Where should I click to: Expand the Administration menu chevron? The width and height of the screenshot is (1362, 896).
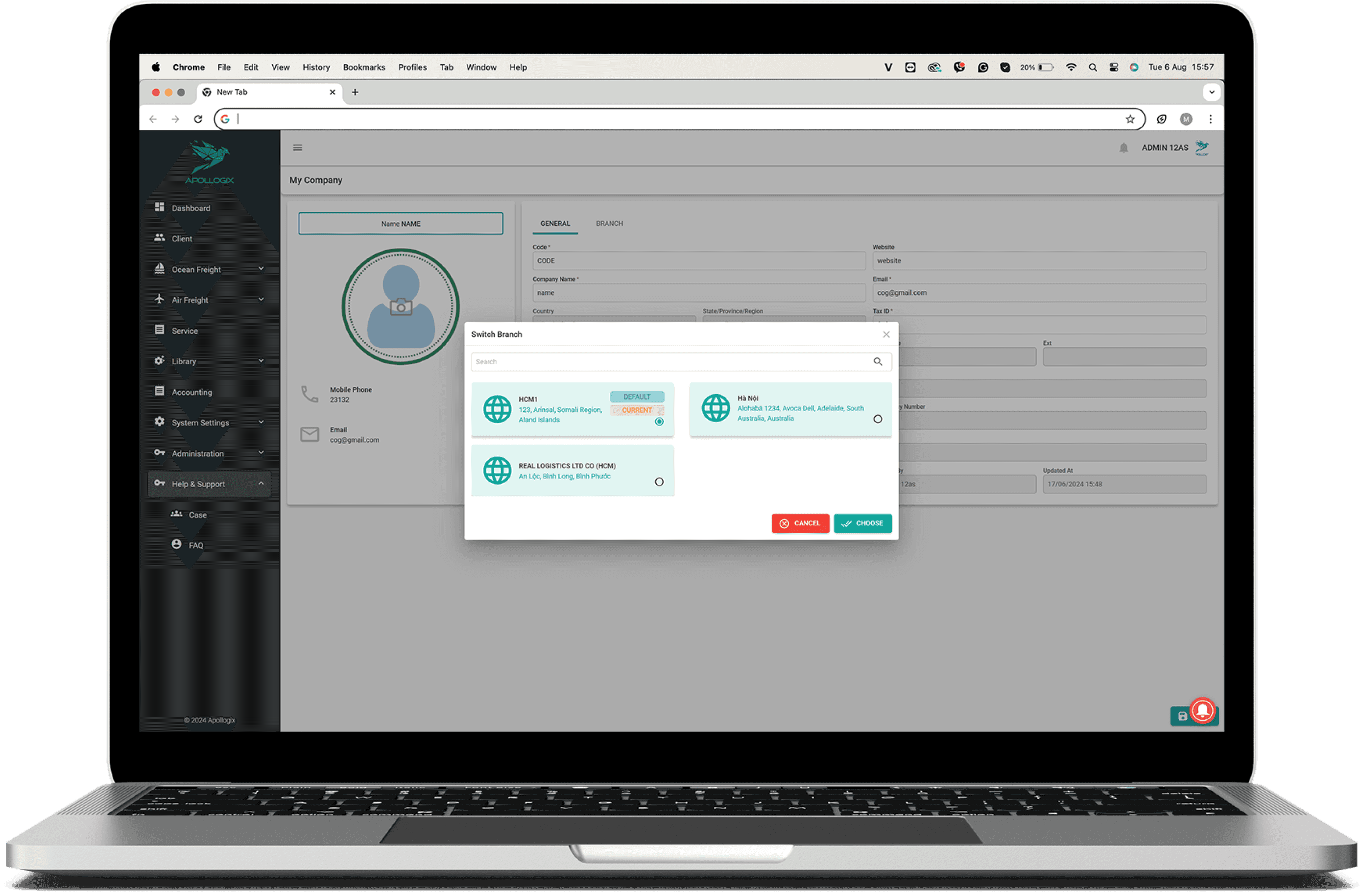tap(261, 453)
